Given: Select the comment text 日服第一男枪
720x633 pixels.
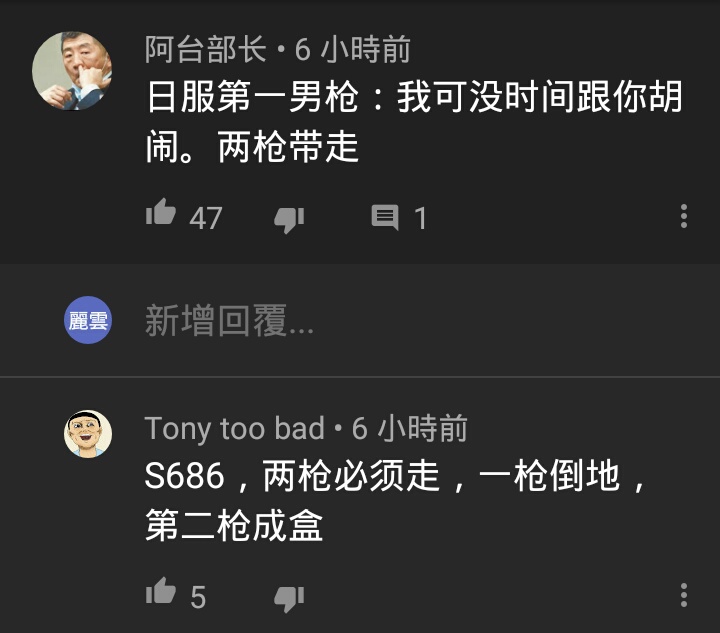Looking at the screenshot, I should [253, 97].
